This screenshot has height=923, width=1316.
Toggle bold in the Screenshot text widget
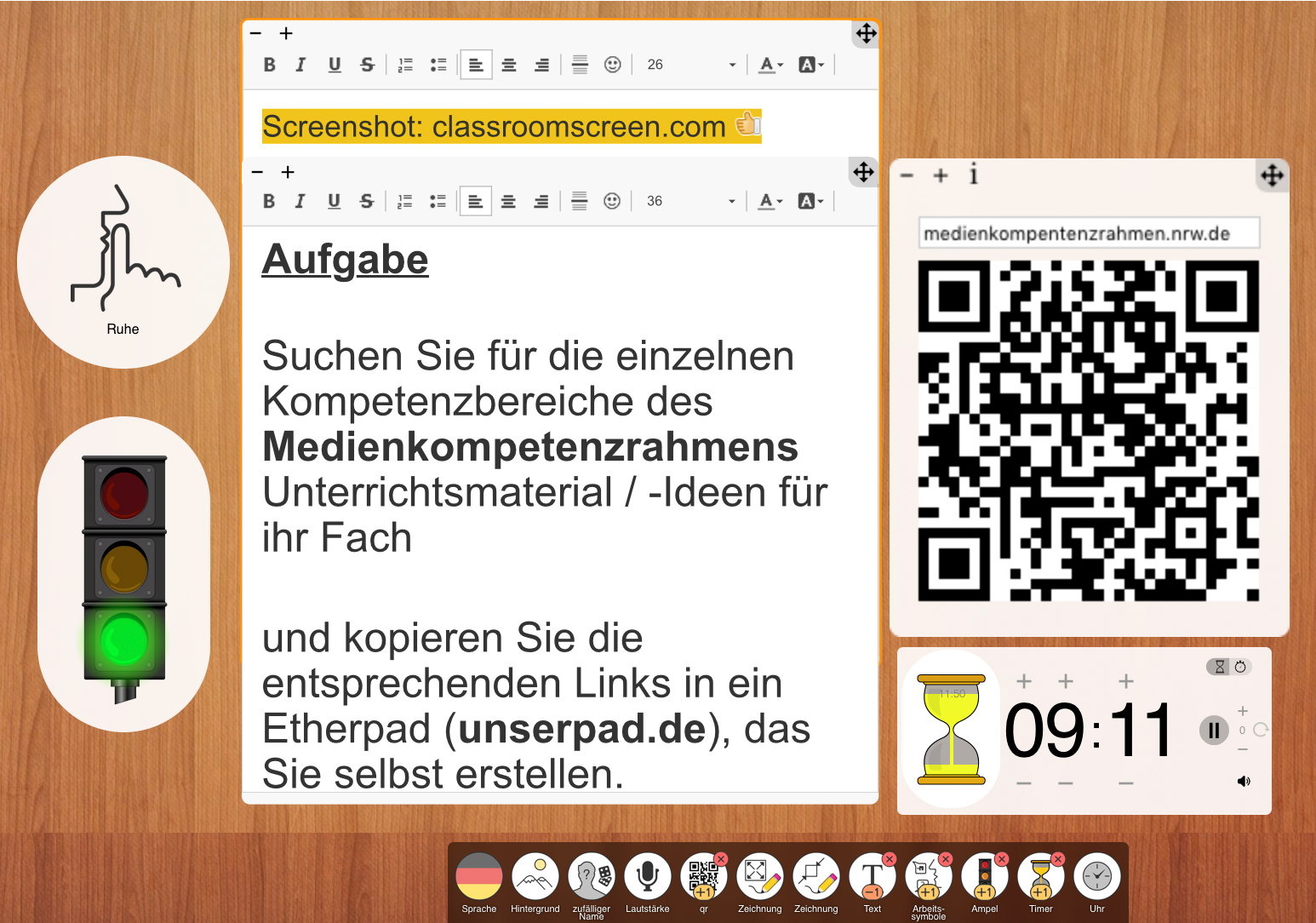[x=270, y=65]
